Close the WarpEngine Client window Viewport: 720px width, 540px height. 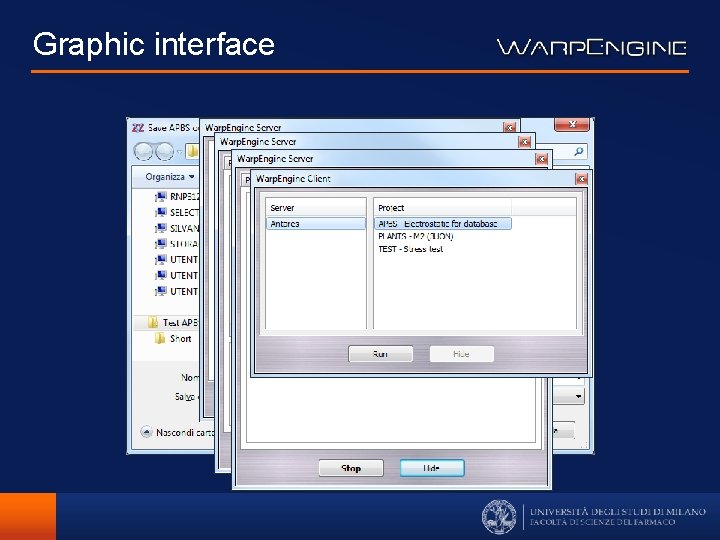[581, 179]
